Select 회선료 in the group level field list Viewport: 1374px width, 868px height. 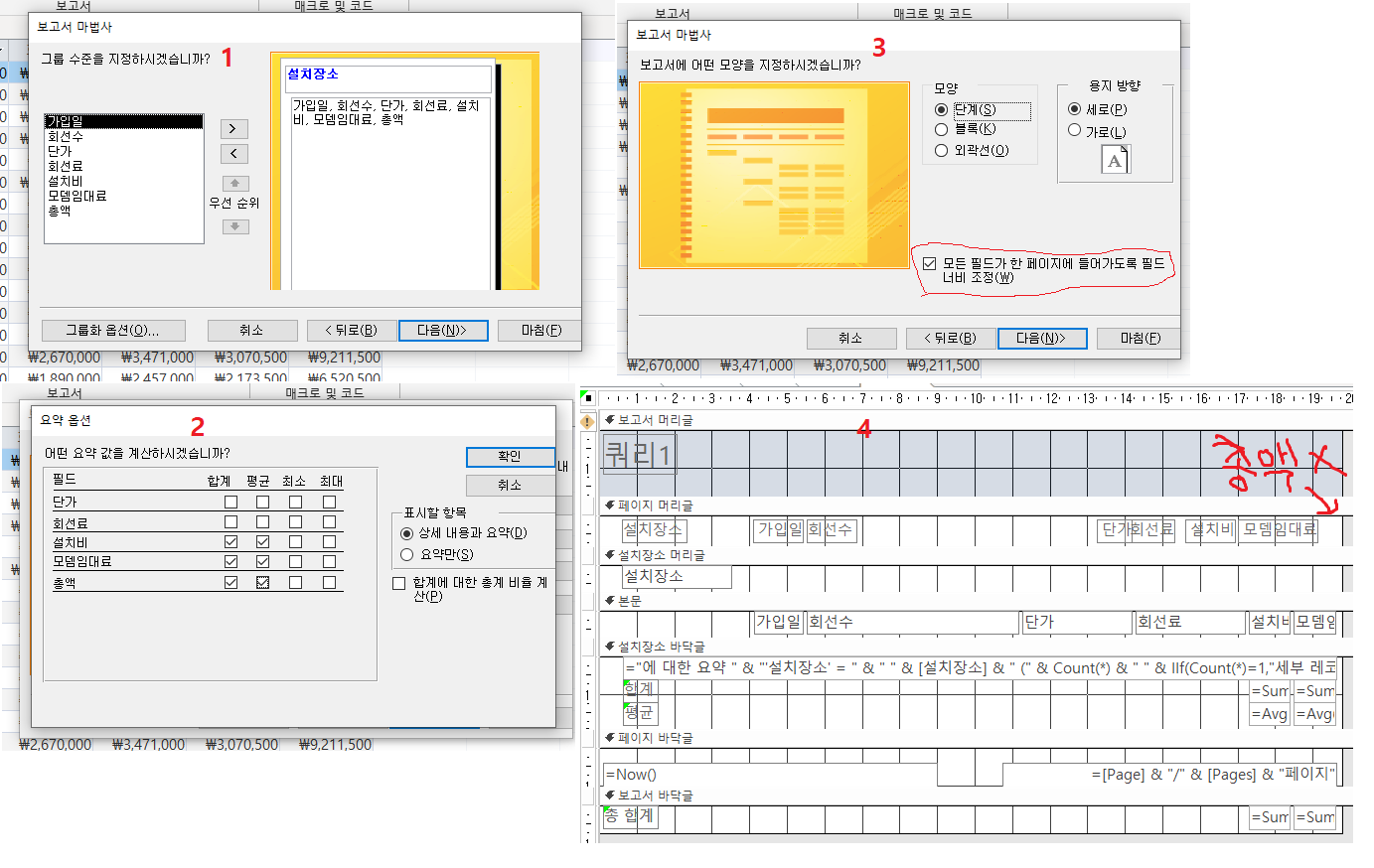click(x=66, y=167)
